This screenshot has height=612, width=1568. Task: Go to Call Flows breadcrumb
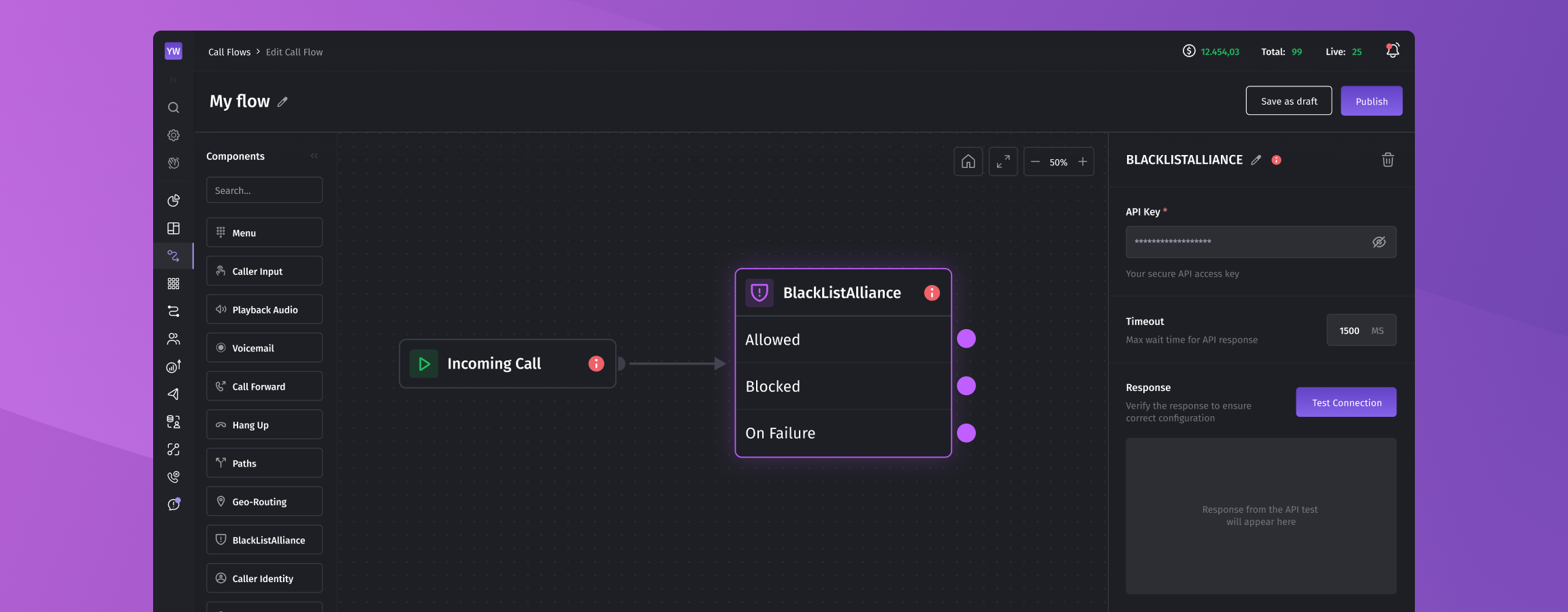tap(229, 52)
